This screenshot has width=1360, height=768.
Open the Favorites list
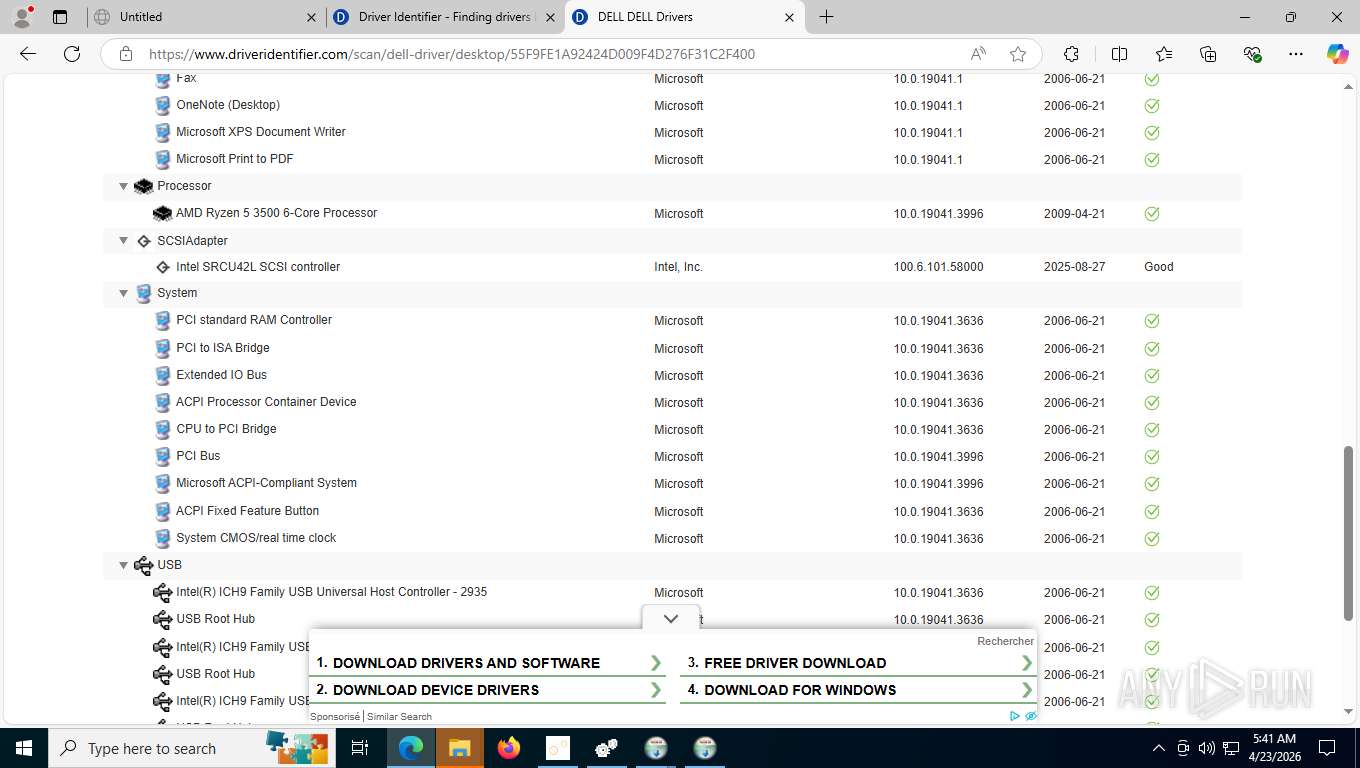(x=1164, y=54)
